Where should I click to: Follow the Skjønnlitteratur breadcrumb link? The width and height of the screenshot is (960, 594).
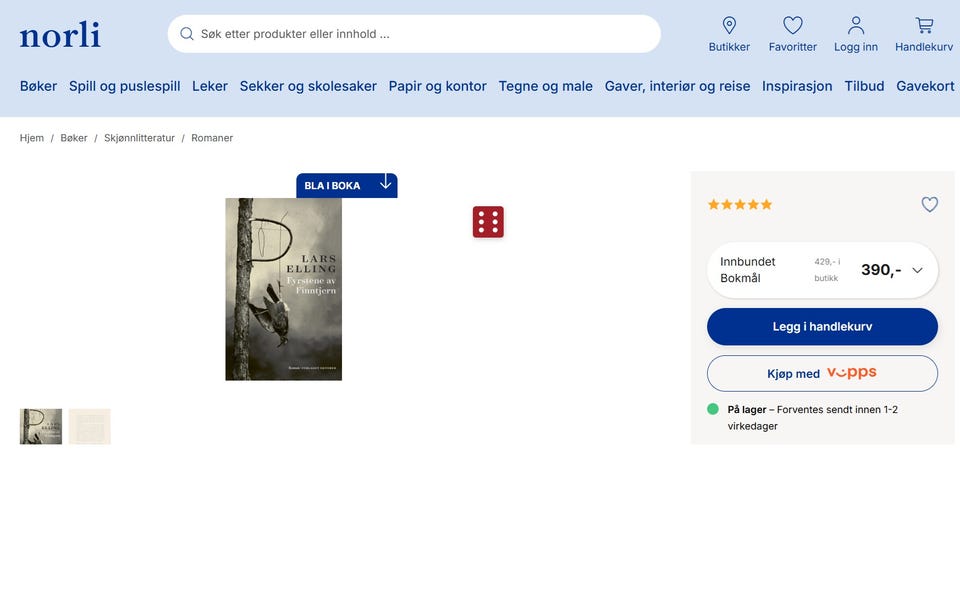pos(139,138)
